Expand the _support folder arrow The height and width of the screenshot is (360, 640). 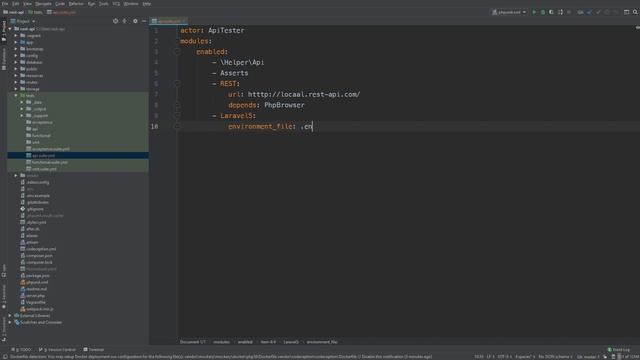click(22, 116)
